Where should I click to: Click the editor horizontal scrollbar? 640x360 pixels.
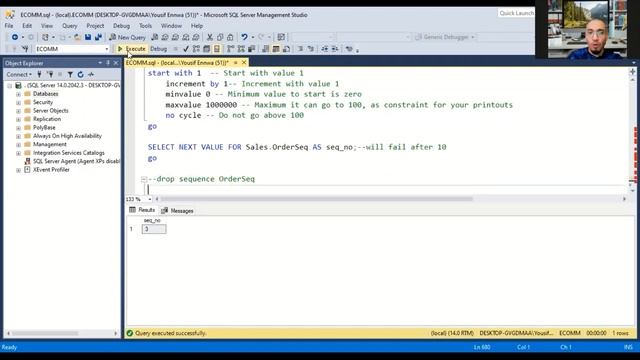coord(317,199)
